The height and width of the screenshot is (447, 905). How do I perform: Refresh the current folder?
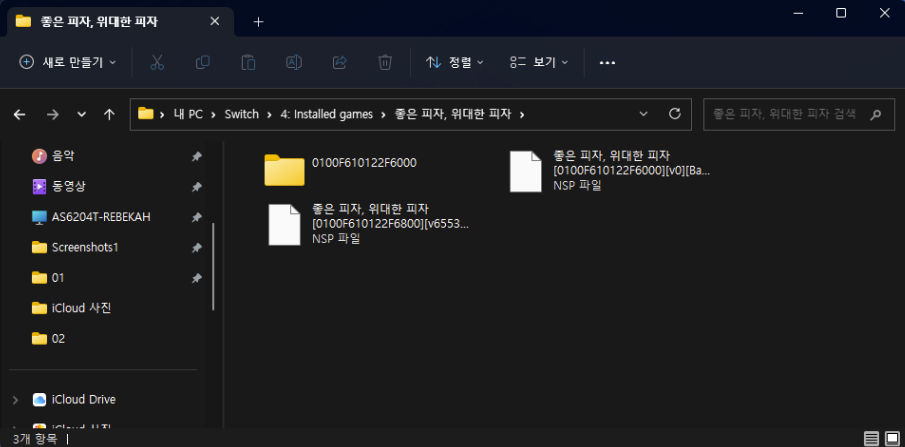tap(675, 114)
